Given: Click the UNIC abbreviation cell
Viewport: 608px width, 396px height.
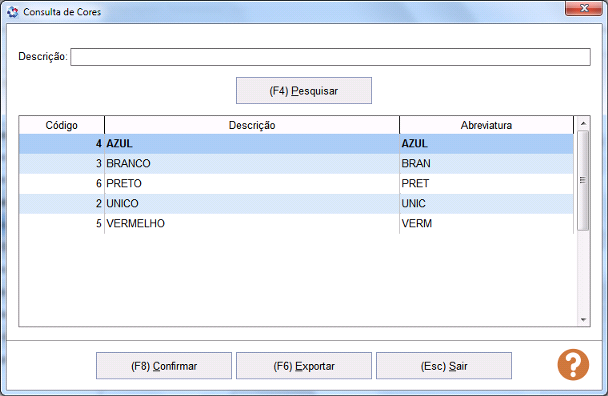Looking at the screenshot, I should click(486, 204).
